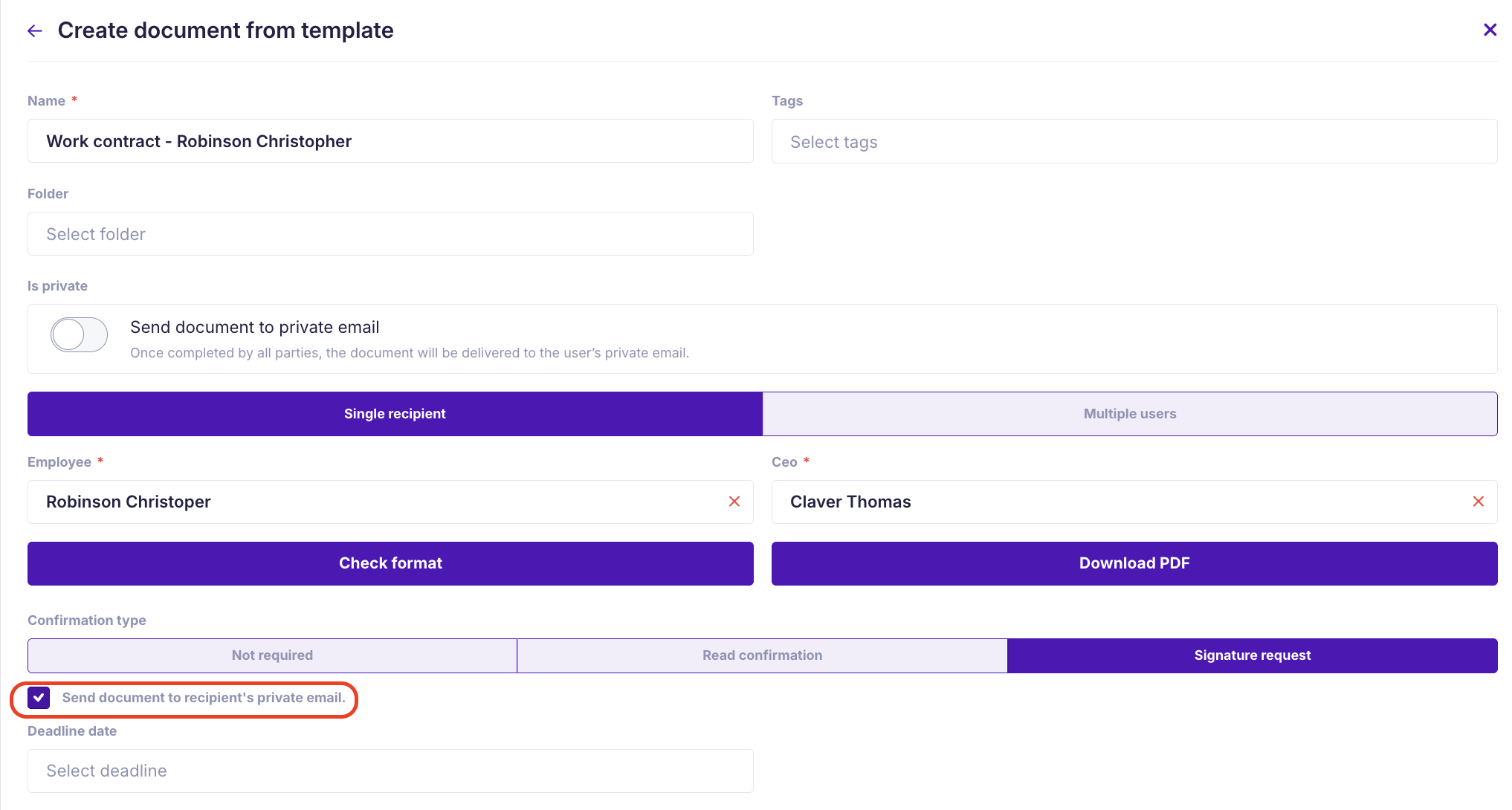Open the Select tags dropdown
The width and height of the screenshot is (1512, 810).
(x=1134, y=142)
